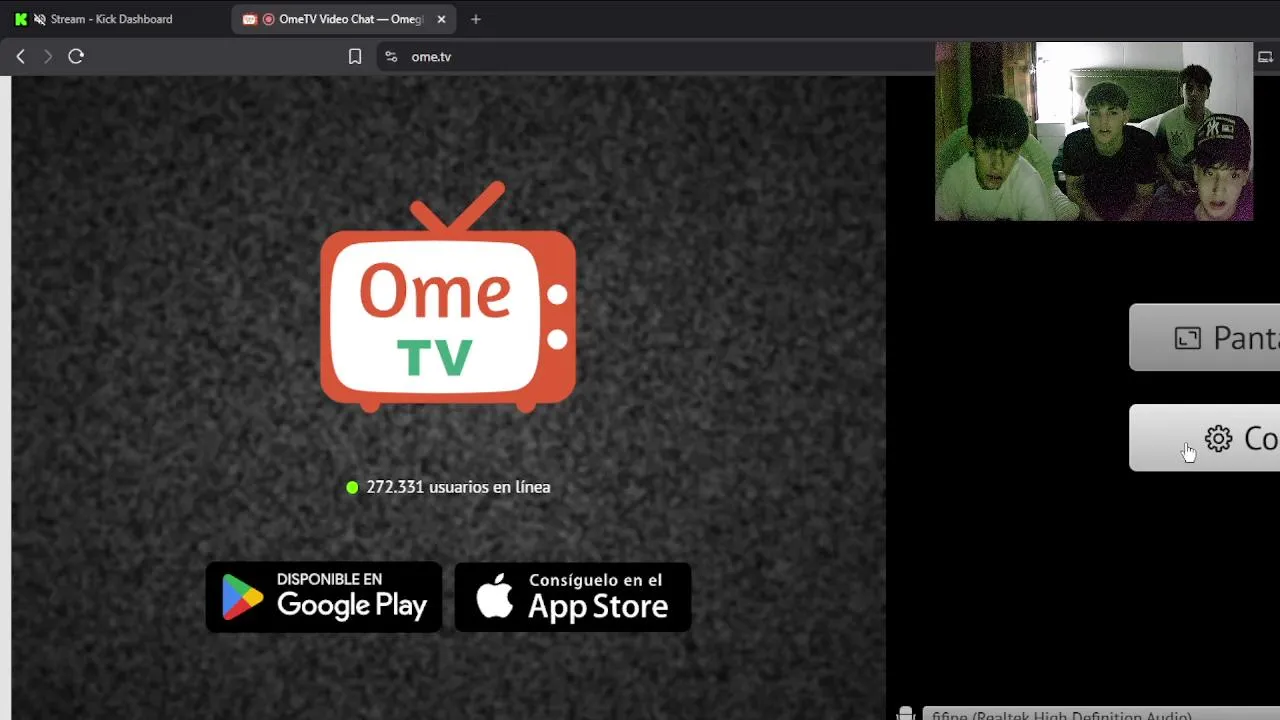1280x720 pixels.
Task: Click the webcam preview thumbnail
Action: pyautogui.click(x=1094, y=131)
